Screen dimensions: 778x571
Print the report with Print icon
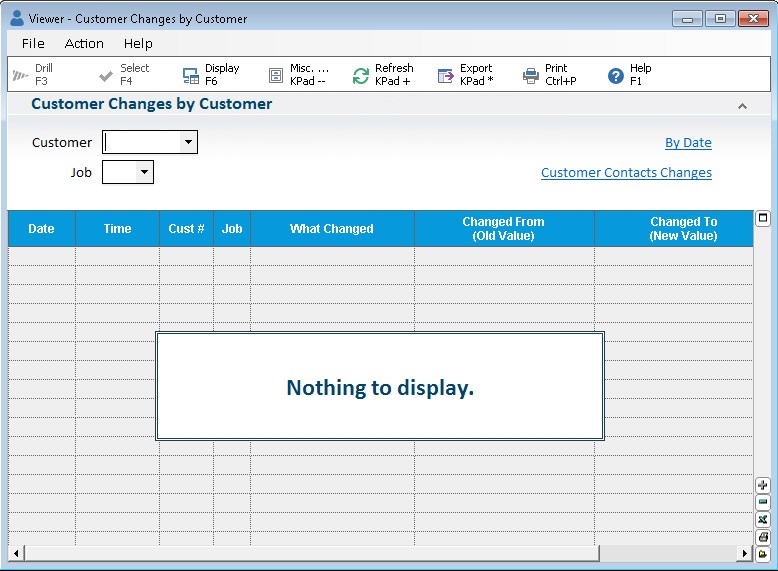[531, 76]
